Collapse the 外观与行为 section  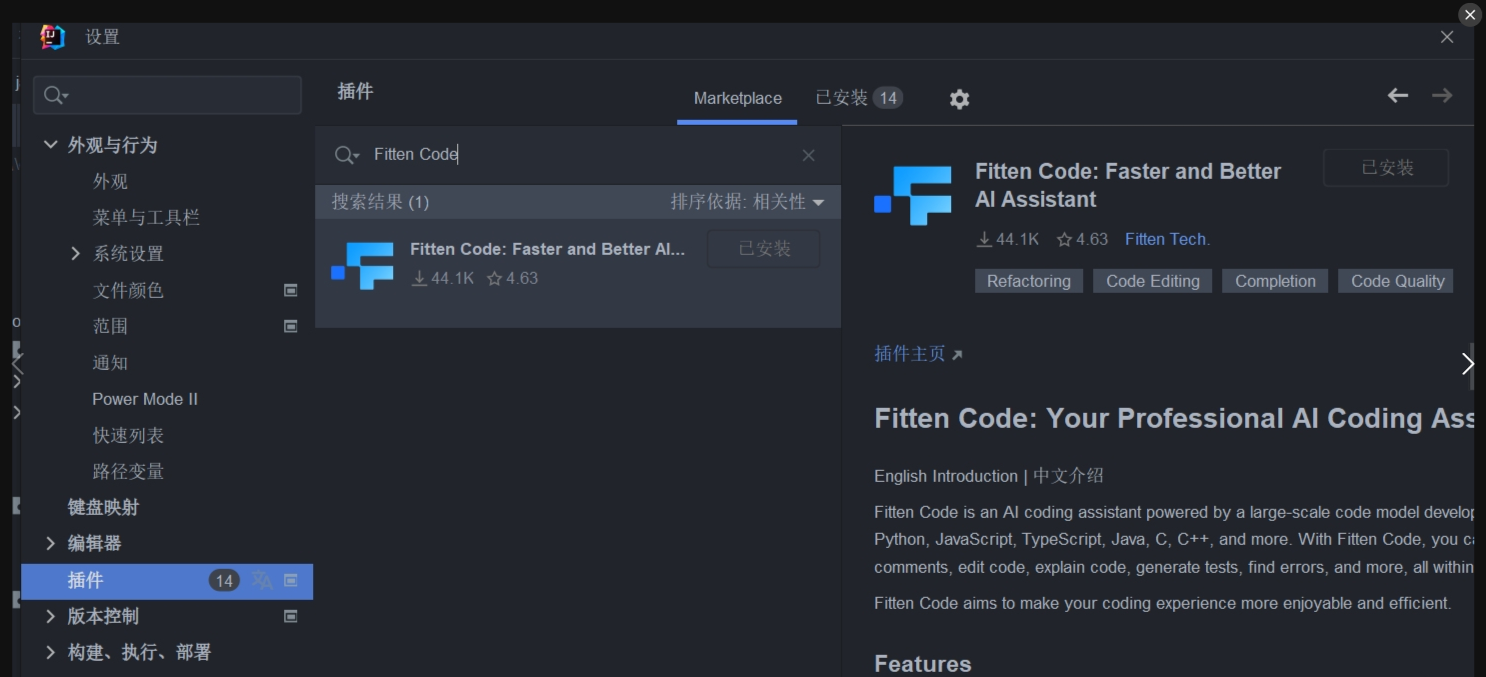pos(50,144)
